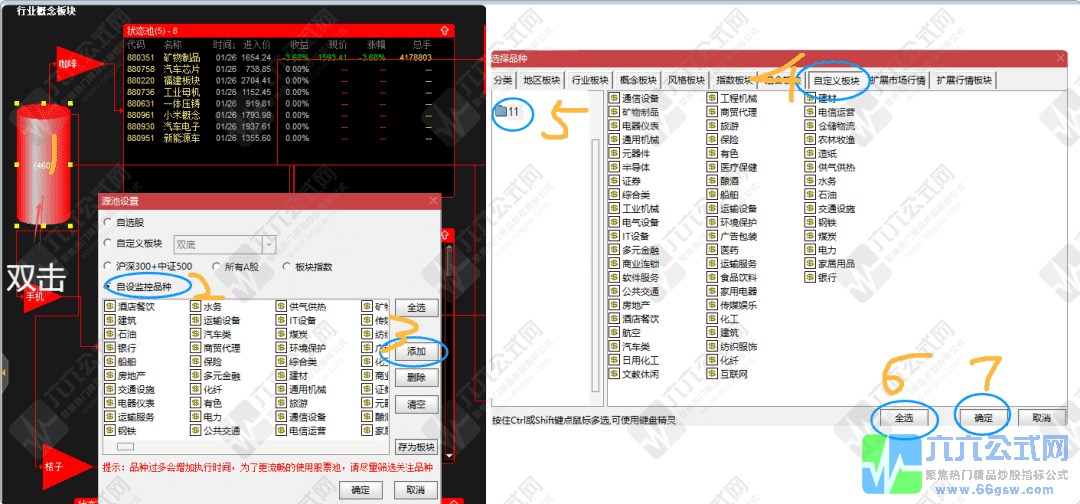The image size is (1080, 504).
Task: Click the 证券 sector icon in 选择品种
Action: pos(614,181)
